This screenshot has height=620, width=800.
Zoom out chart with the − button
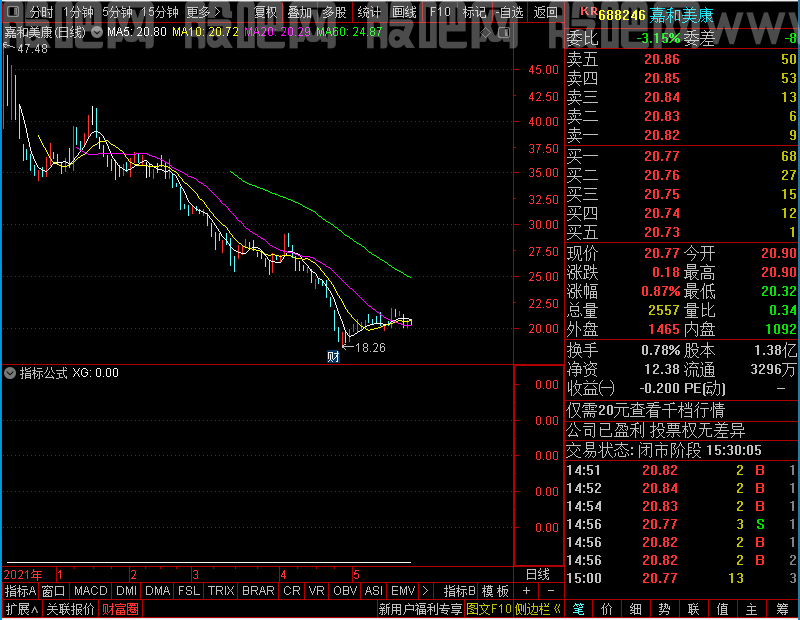[x=551, y=591]
